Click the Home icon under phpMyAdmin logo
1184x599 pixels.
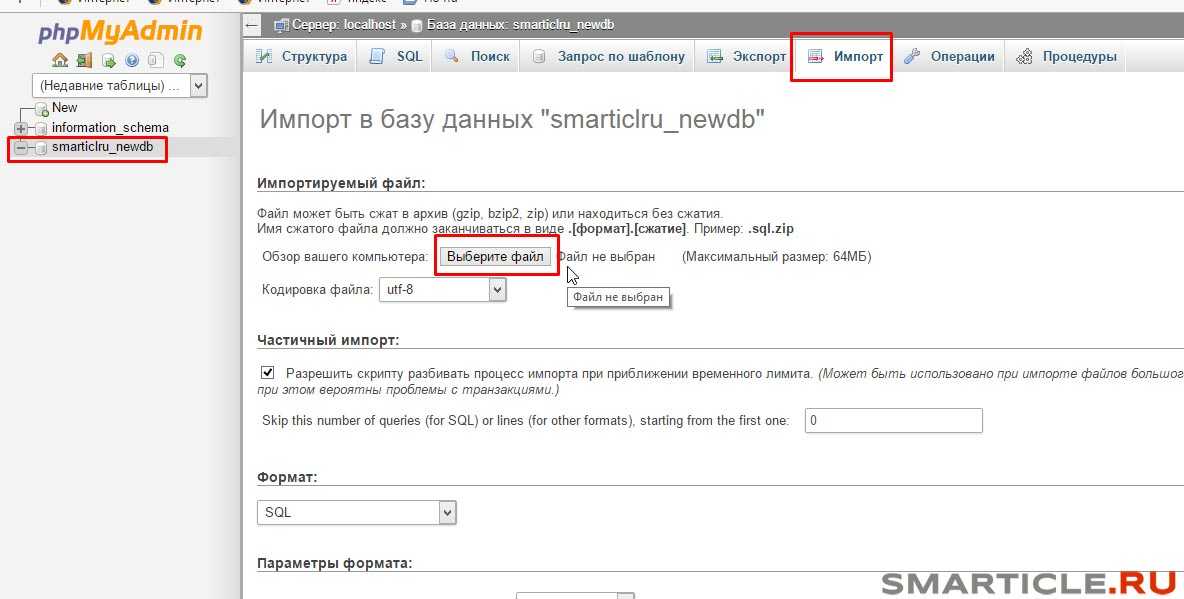[x=60, y=60]
